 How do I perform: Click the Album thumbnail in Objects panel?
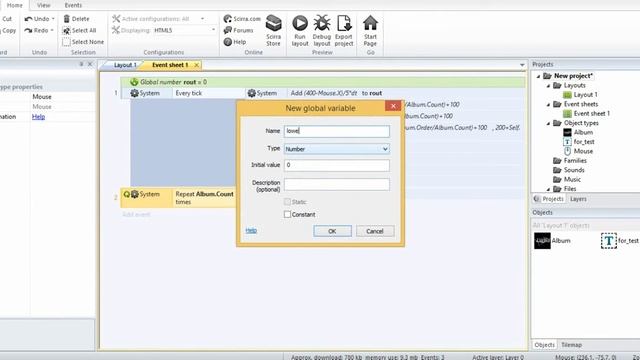(542, 241)
